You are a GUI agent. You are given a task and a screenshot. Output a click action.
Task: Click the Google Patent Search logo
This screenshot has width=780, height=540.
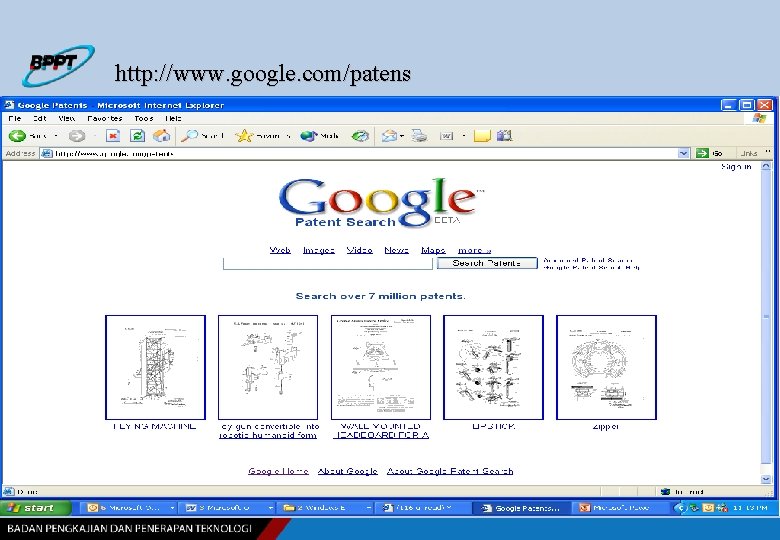click(380, 203)
